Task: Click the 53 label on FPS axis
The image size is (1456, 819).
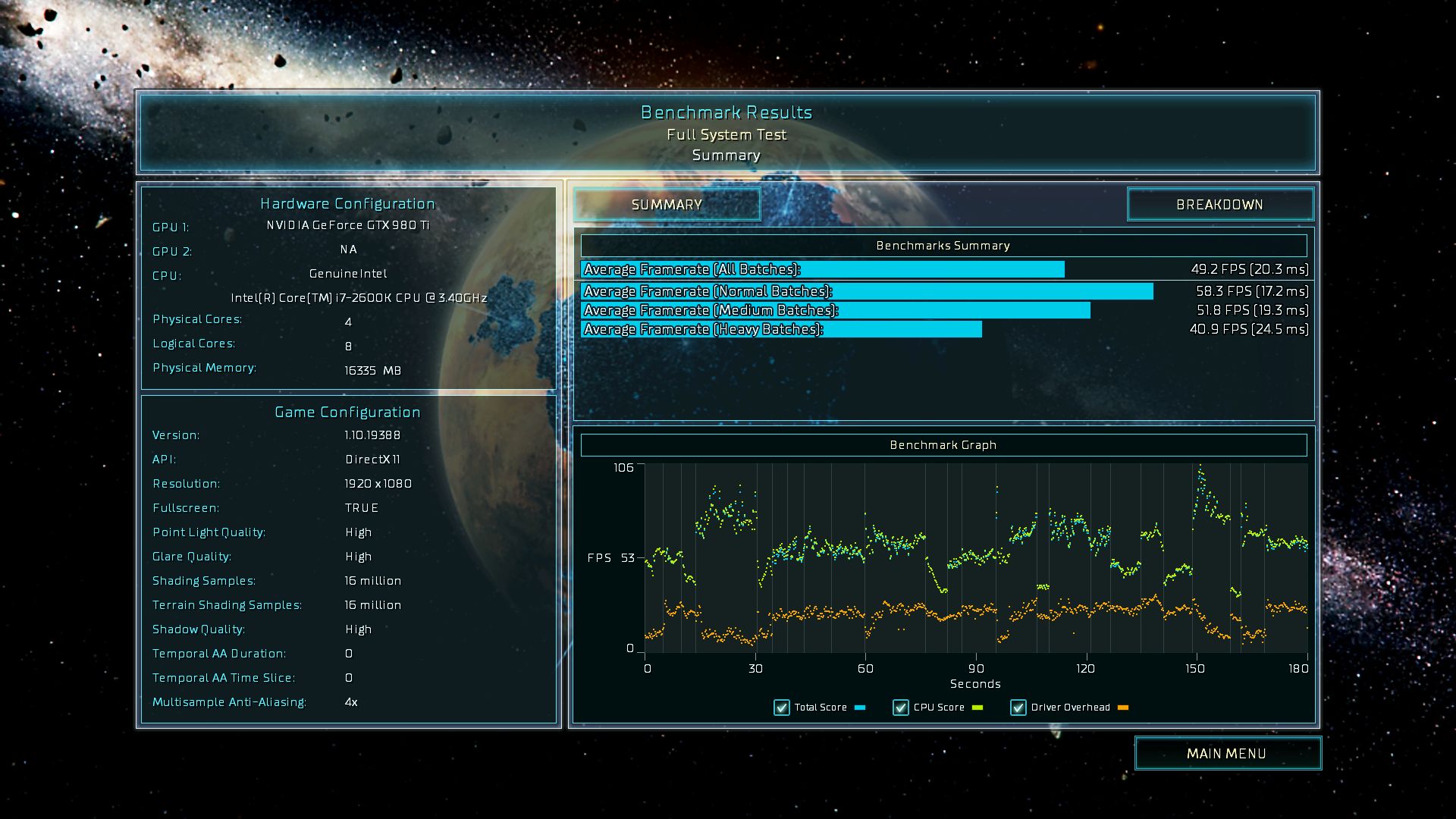Action: (x=628, y=557)
